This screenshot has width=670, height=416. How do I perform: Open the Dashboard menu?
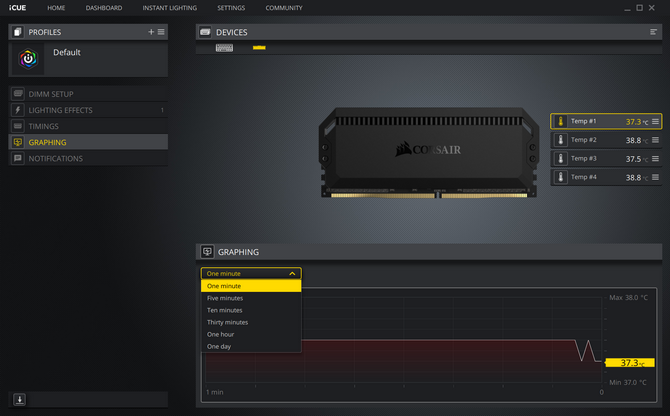[x=104, y=8]
